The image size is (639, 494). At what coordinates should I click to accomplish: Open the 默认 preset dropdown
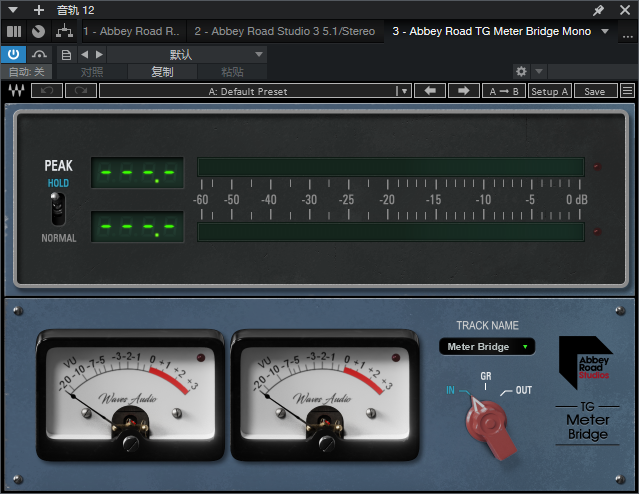[187, 54]
